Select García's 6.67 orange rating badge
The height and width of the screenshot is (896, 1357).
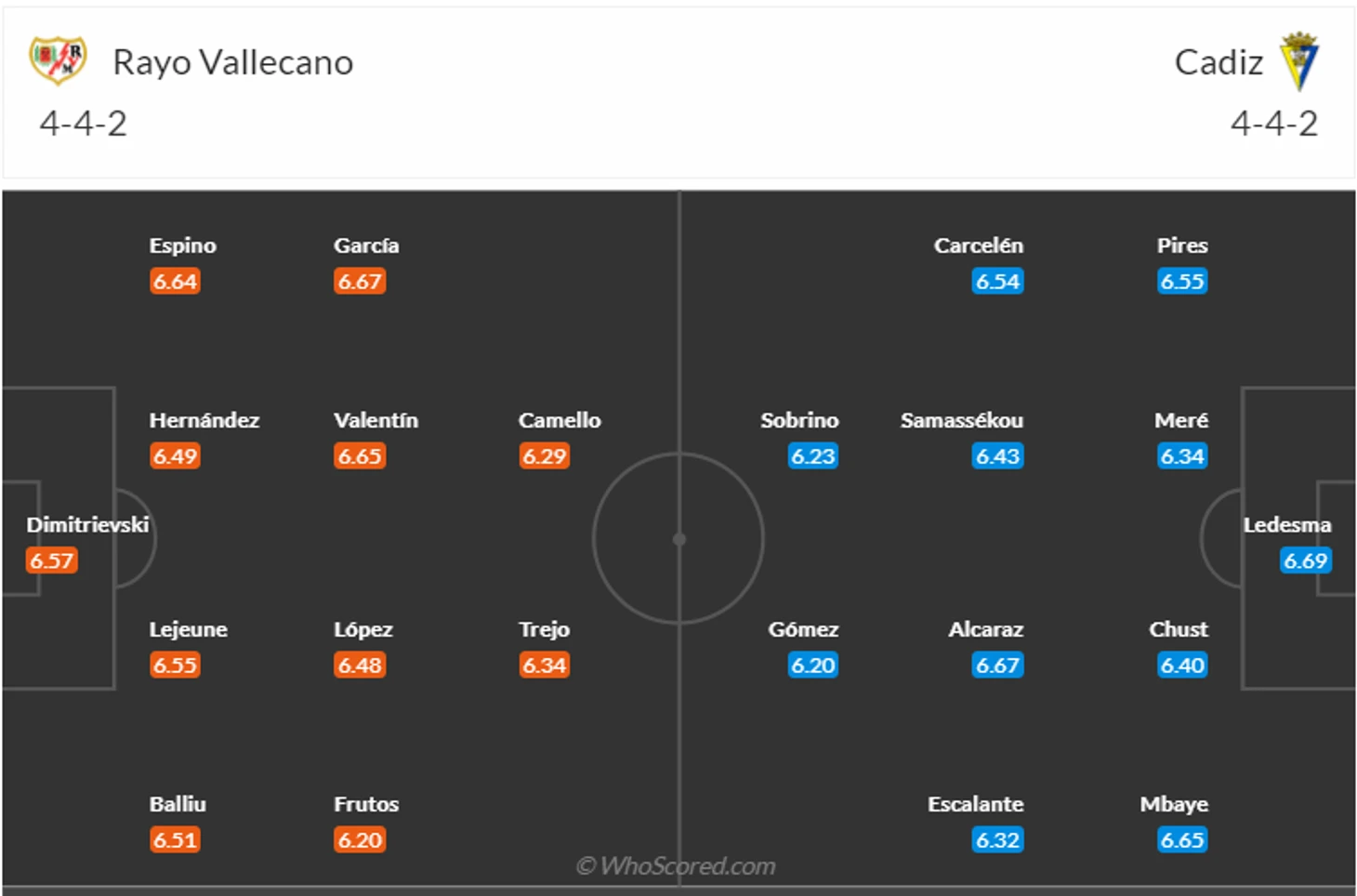[360, 282]
